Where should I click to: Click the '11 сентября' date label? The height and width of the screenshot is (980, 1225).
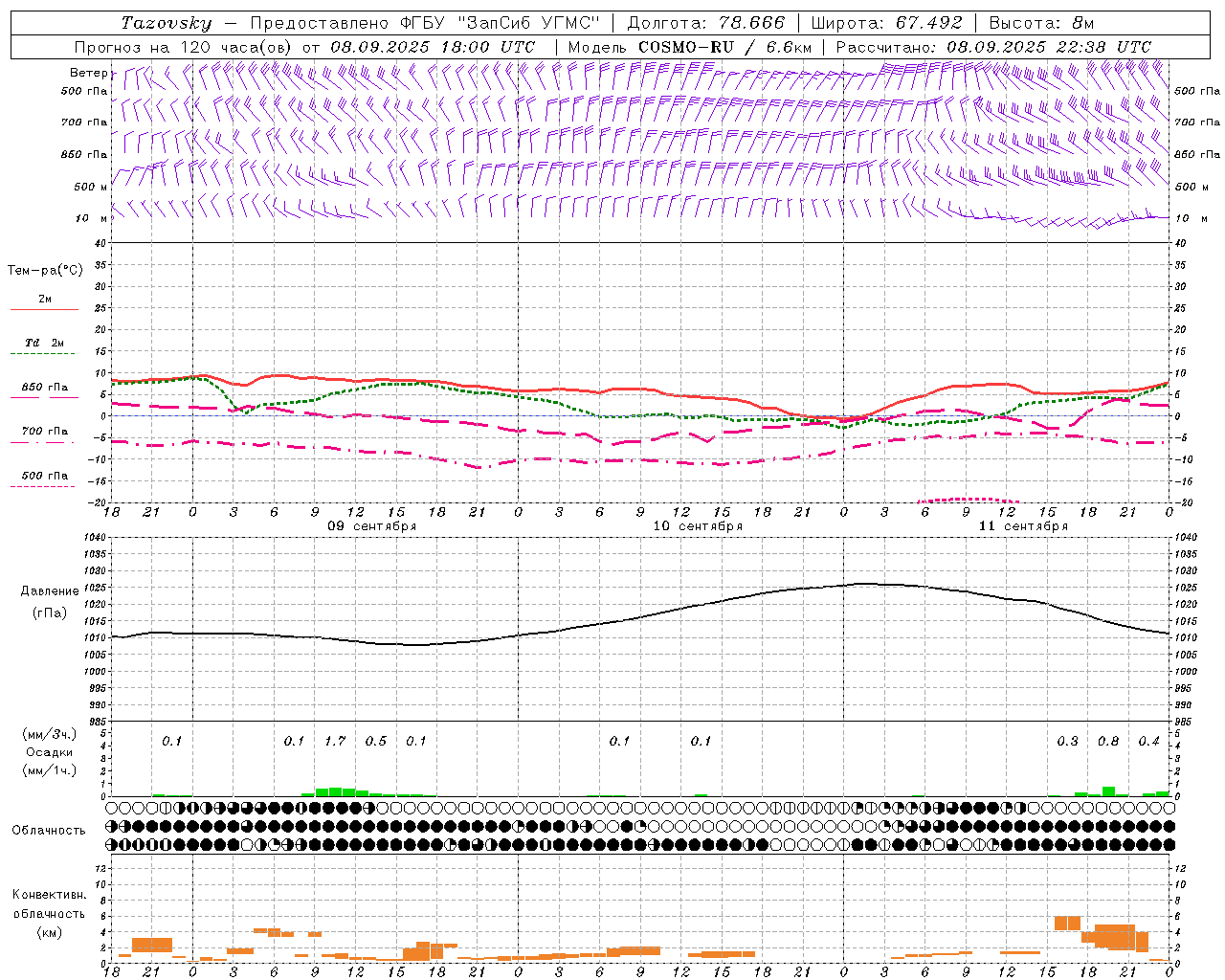point(1022,526)
